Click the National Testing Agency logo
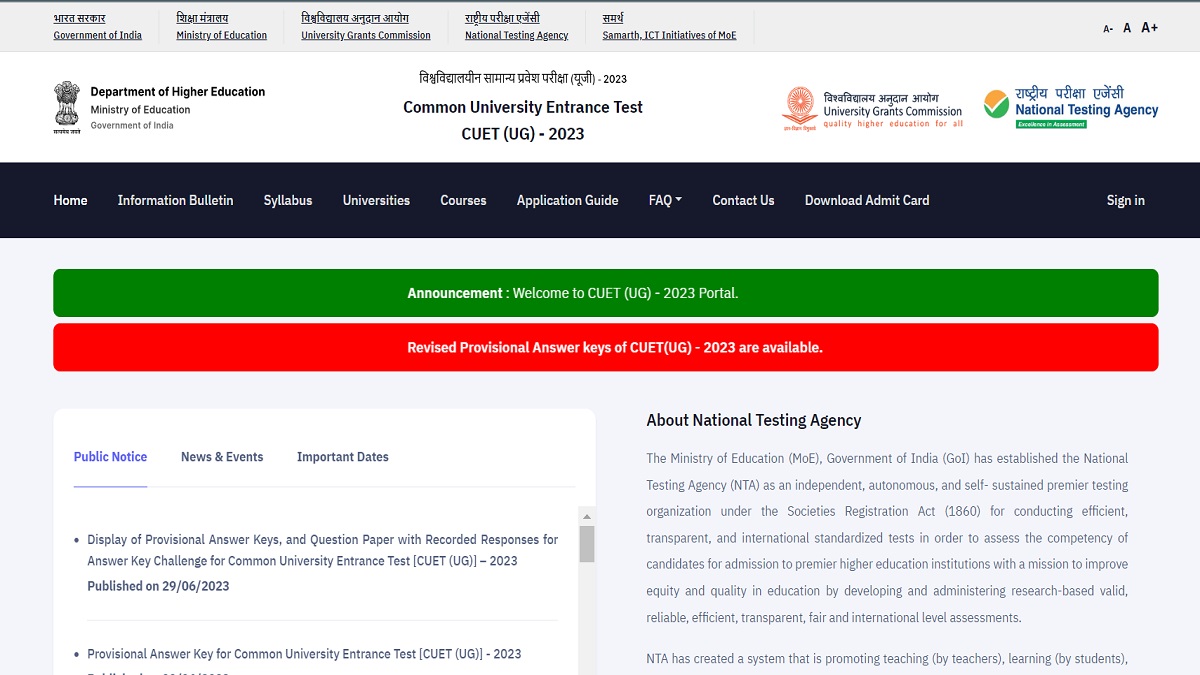Image resolution: width=1200 pixels, height=675 pixels. point(1070,108)
